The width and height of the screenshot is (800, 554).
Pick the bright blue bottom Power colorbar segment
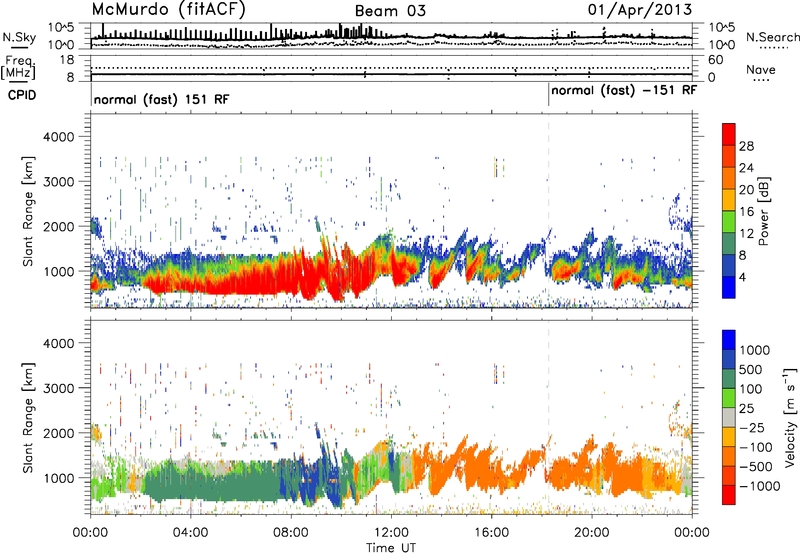(x=729, y=287)
